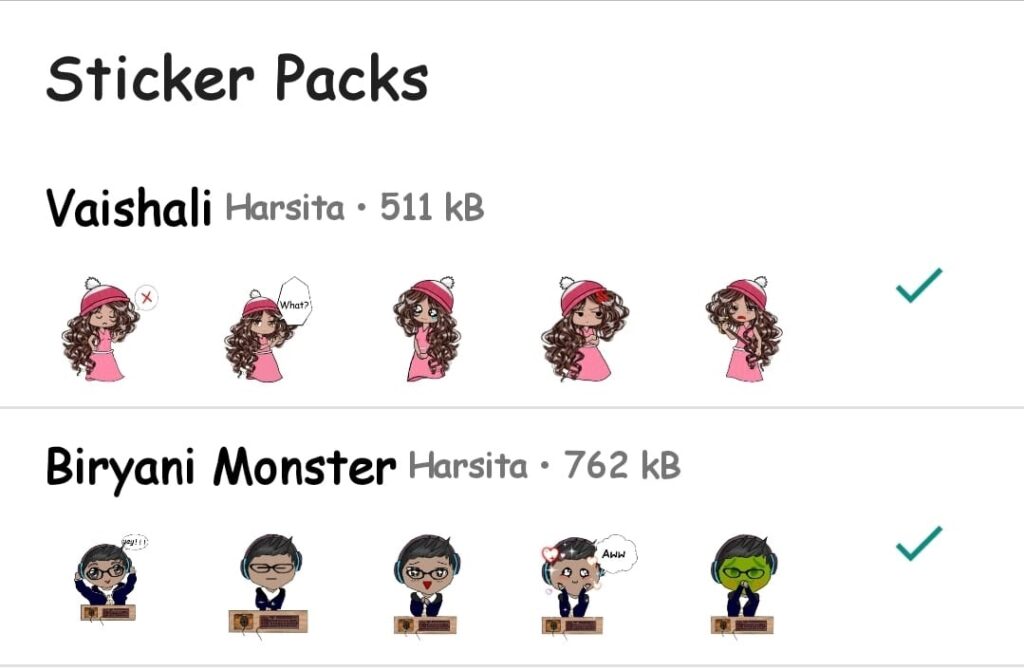Tap Harsita author name under Biryani Monster

468,466
